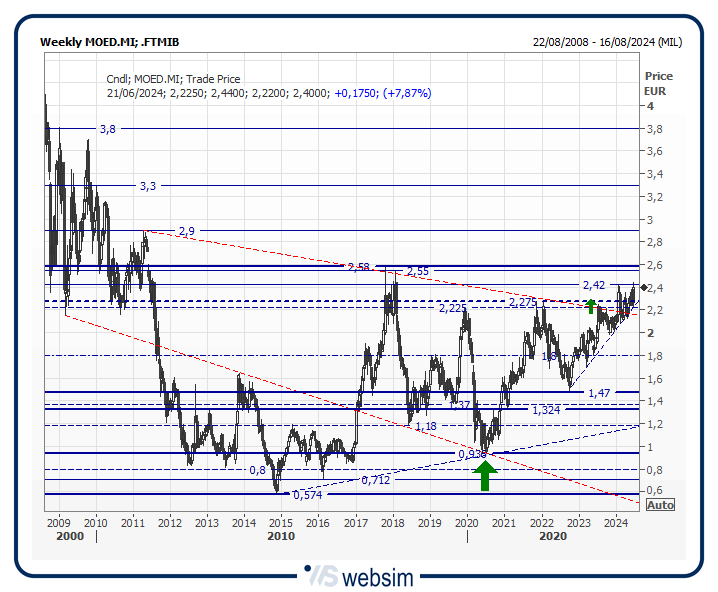The image size is (718, 592).
Task: Click the 2015 year on the time axis
Action: tap(280, 522)
